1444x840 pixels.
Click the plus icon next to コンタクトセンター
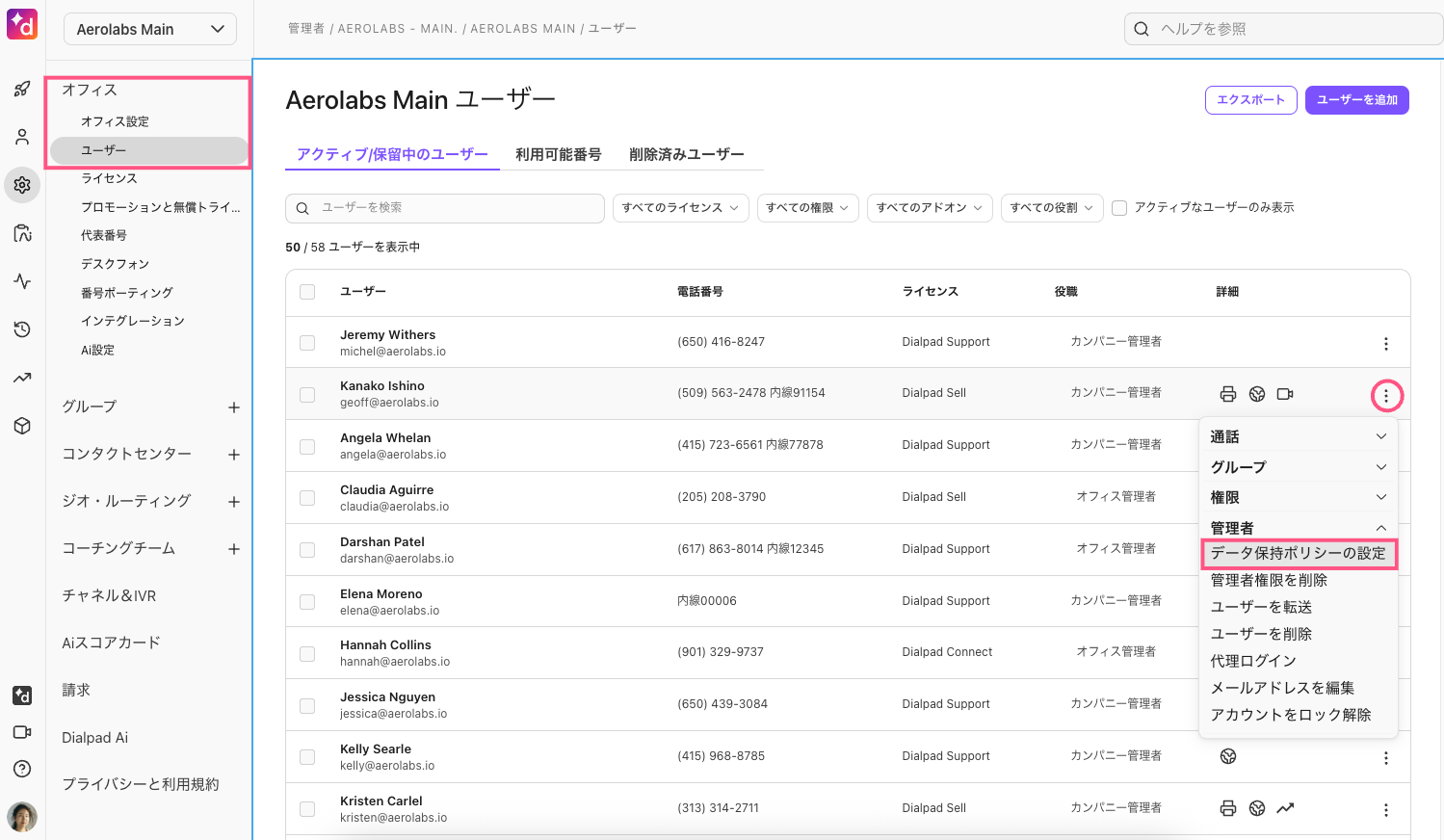[234, 455]
